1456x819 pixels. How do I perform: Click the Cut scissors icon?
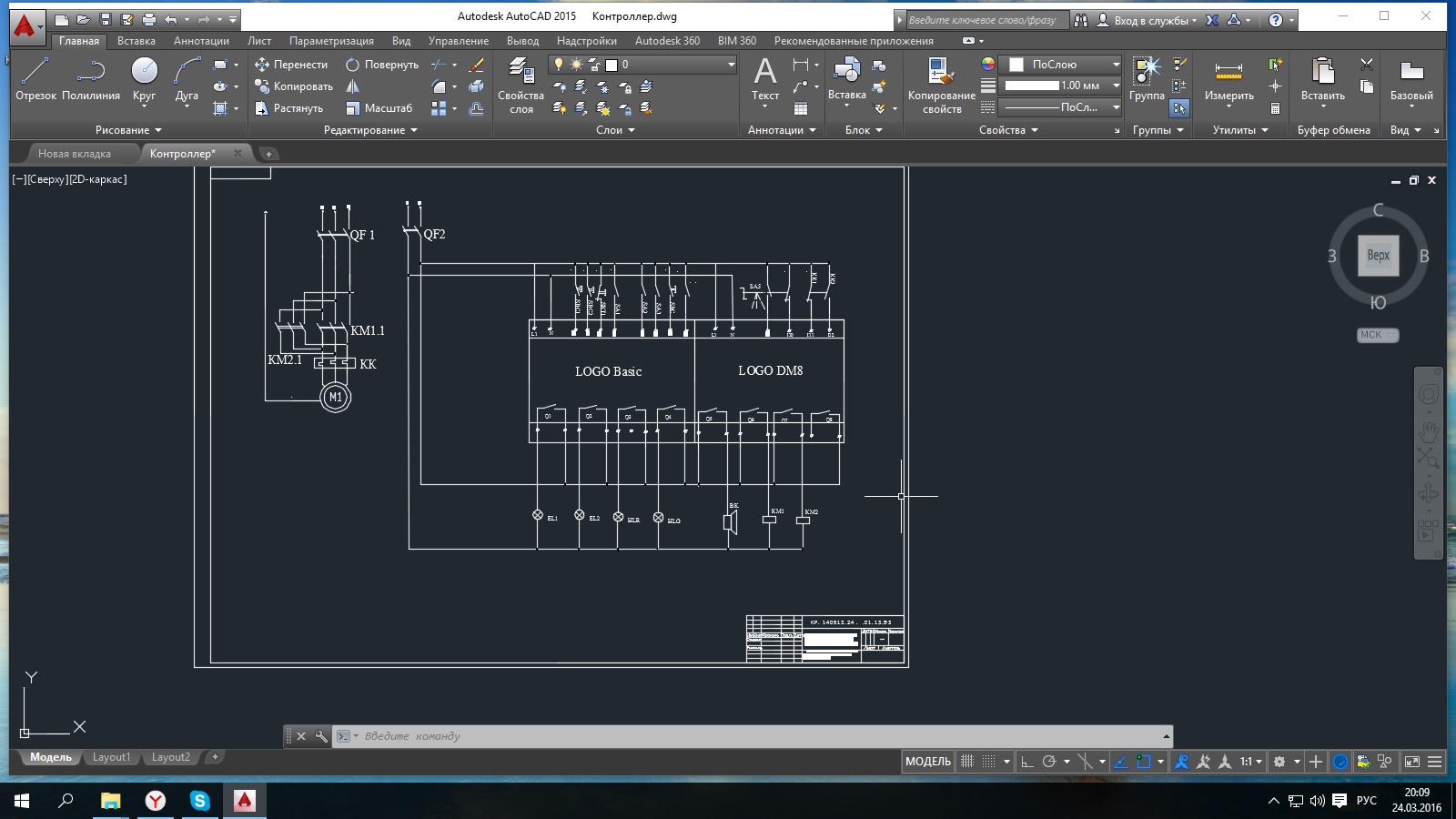1367,64
